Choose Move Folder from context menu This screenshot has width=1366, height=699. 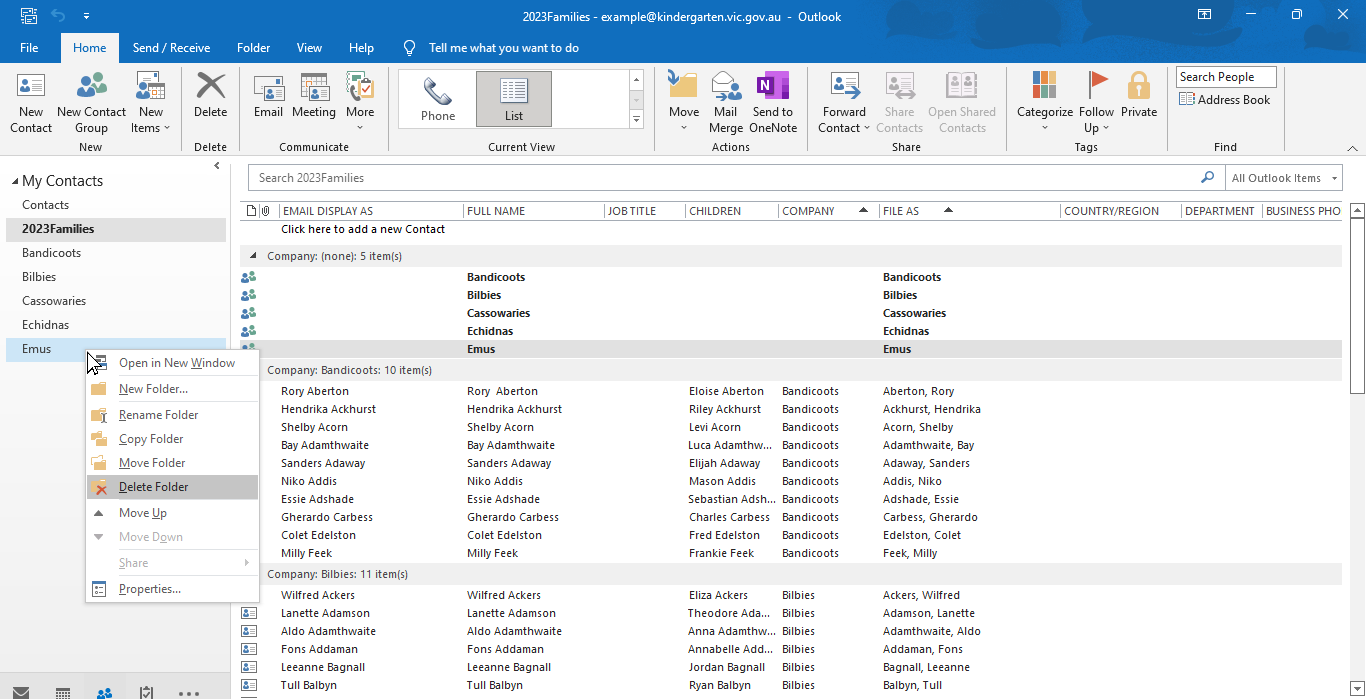click(x=172, y=463)
